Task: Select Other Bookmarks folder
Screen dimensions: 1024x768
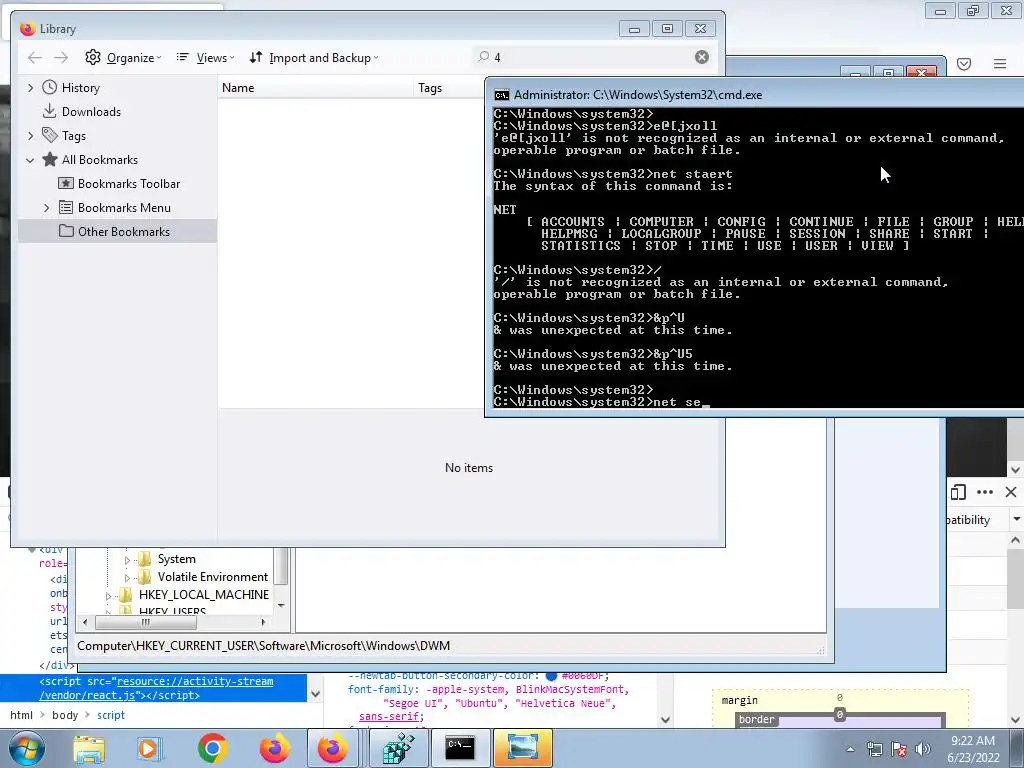Action: point(123,232)
